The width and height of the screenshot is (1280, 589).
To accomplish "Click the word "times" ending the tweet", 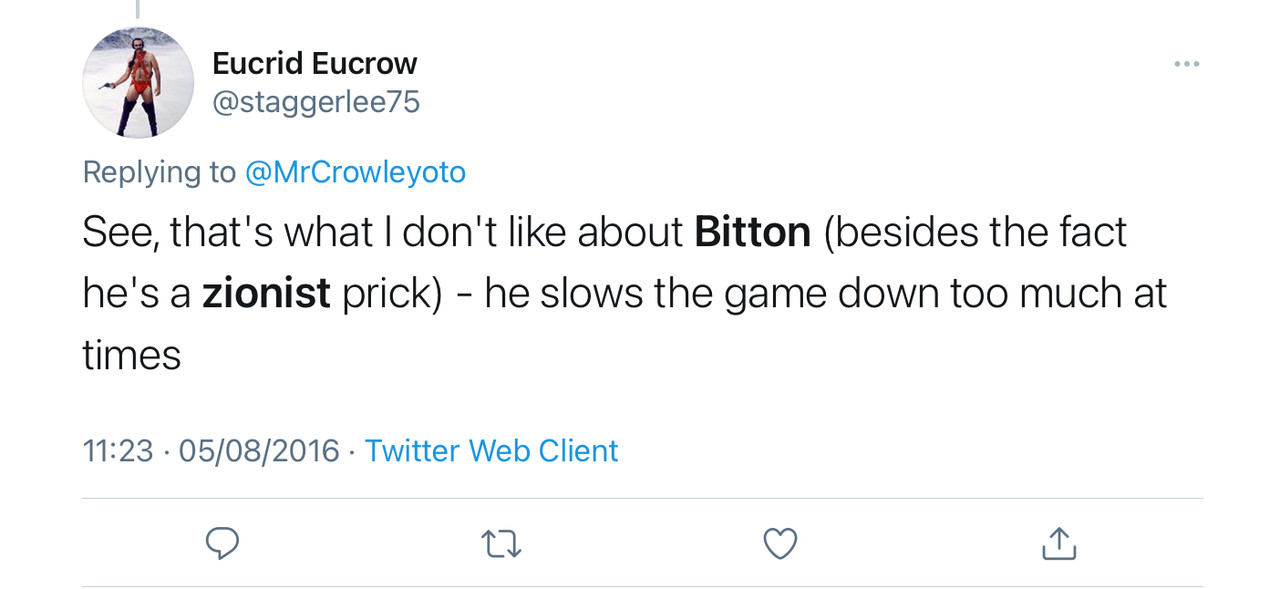I will (131, 355).
